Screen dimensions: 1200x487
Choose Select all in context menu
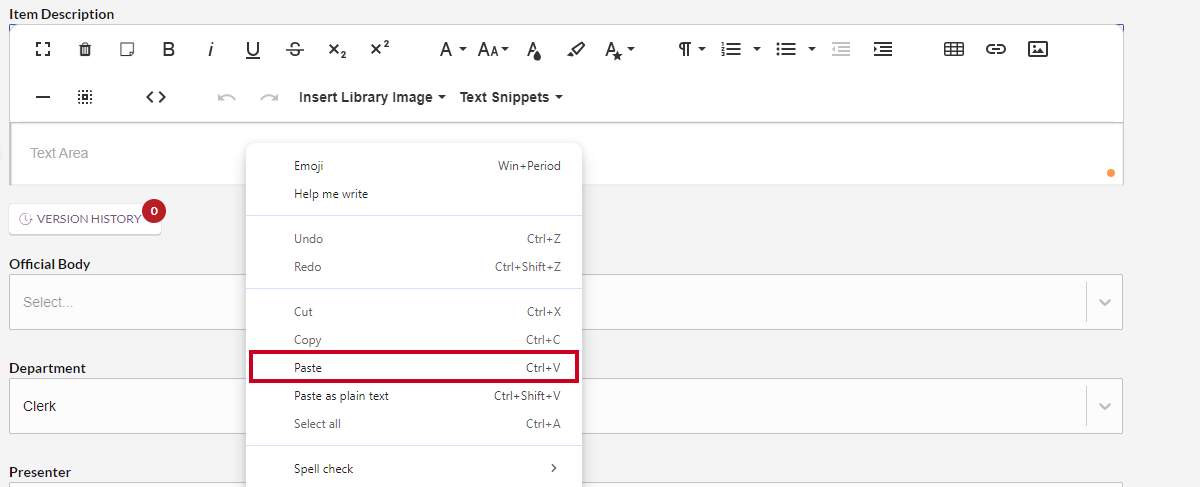(x=414, y=424)
